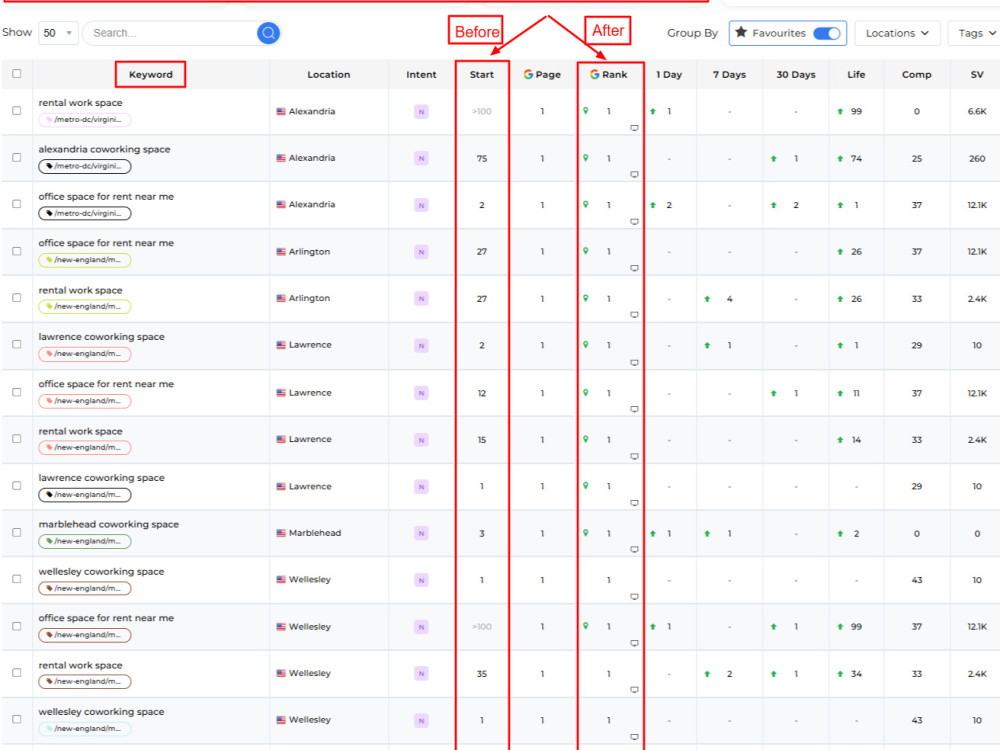Viewport: 1000px width, 750px height.
Task: Sort by the 7 Days column header
Action: (729, 75)
